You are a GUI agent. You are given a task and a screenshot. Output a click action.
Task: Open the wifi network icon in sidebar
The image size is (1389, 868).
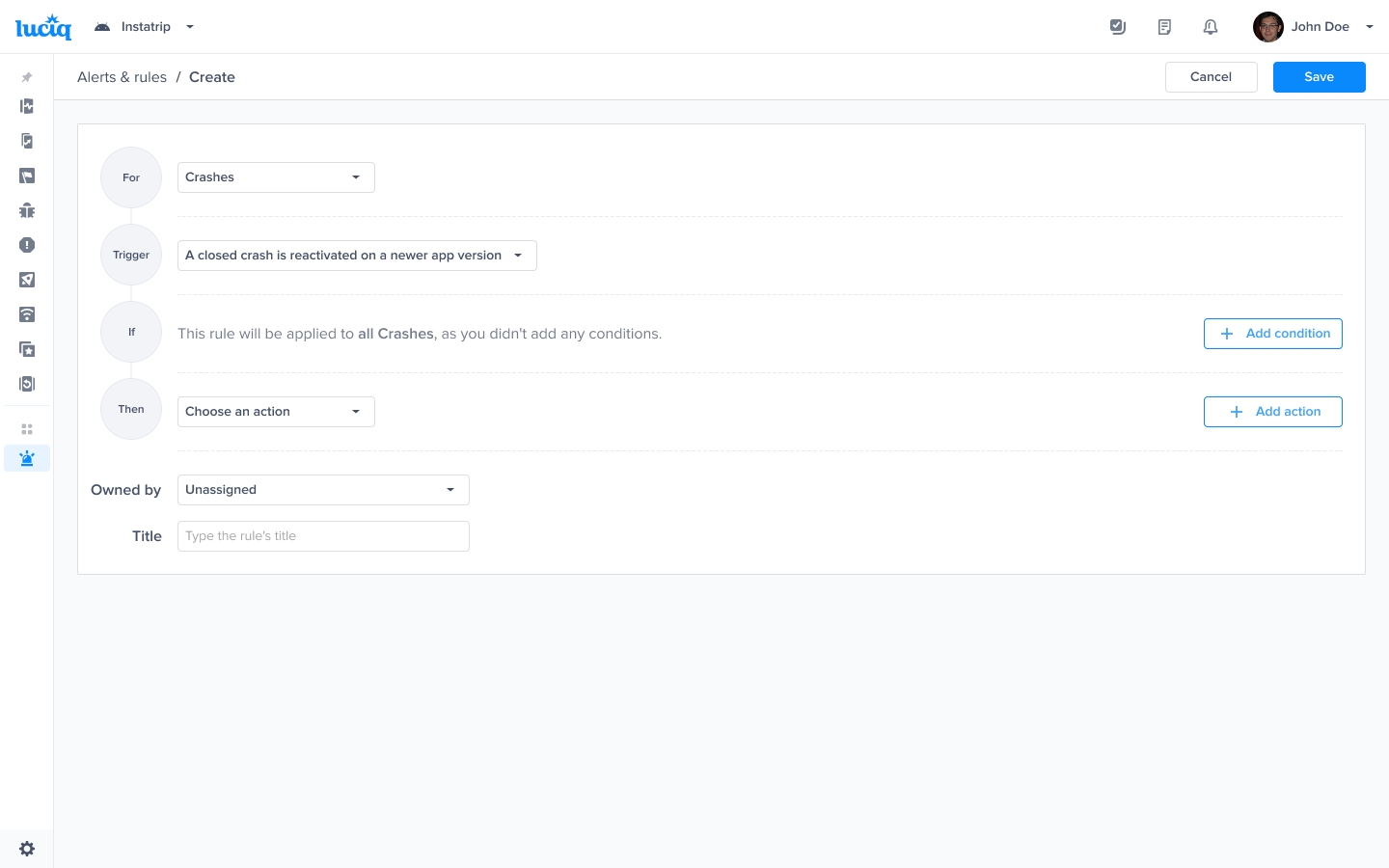tap(27, 314)
